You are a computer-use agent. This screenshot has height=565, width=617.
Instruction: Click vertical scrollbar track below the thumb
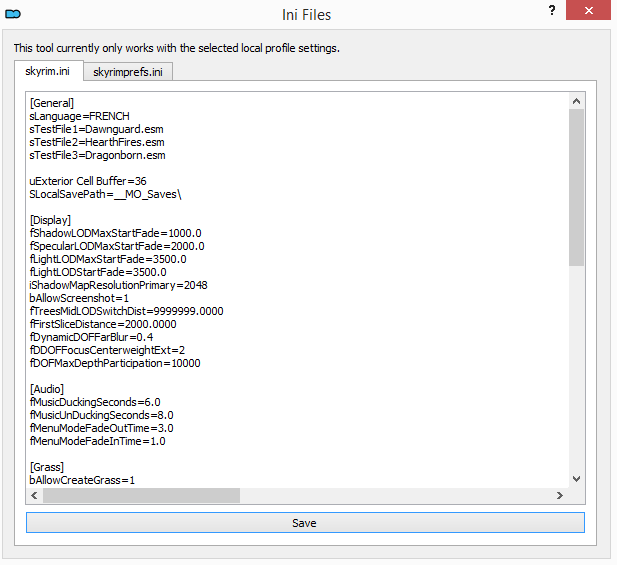point(576,369)
